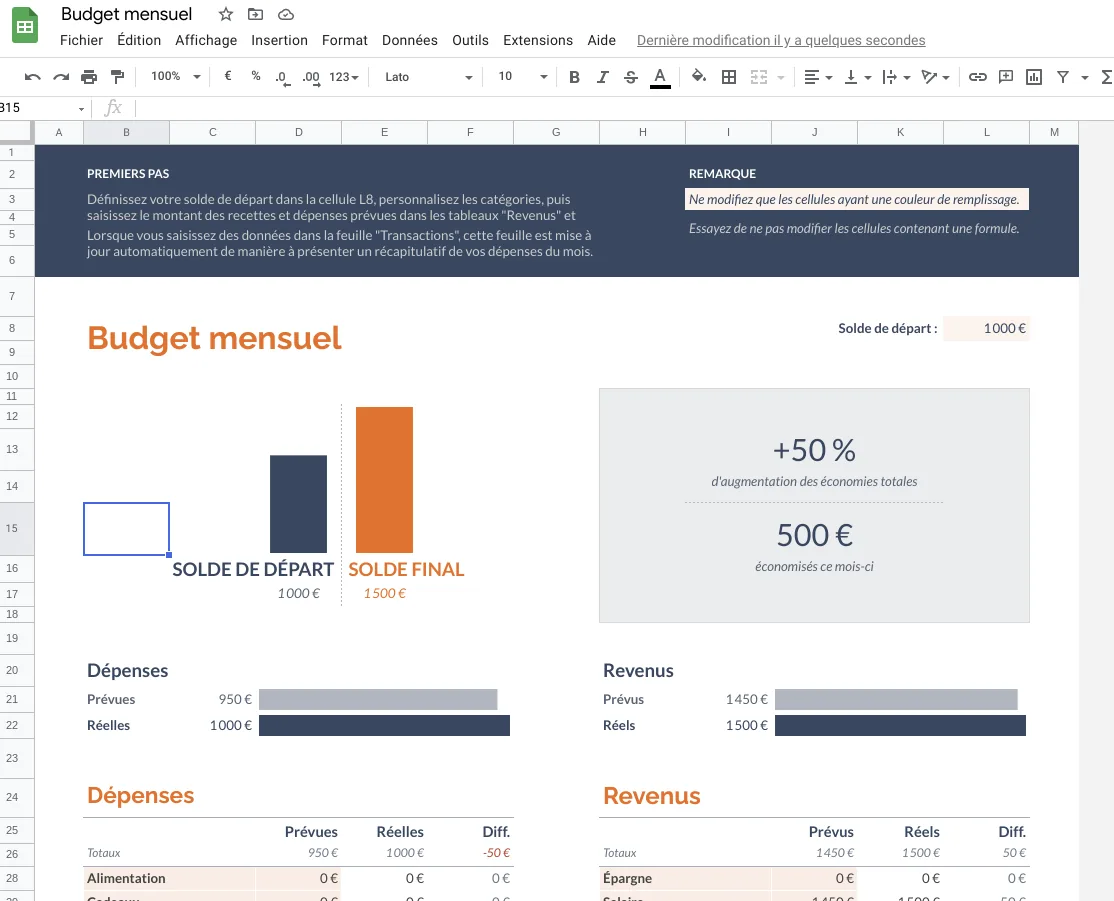
Task: Open the Format menu
Action: pos(345,40)
